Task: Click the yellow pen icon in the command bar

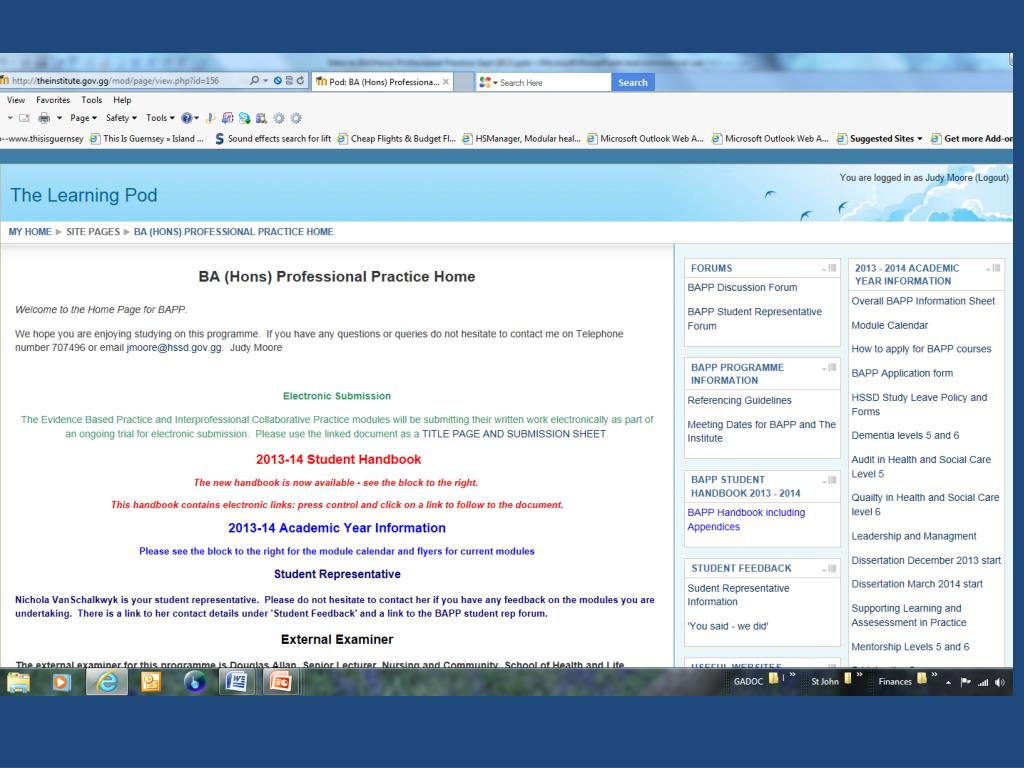Action: pos(210,118)
